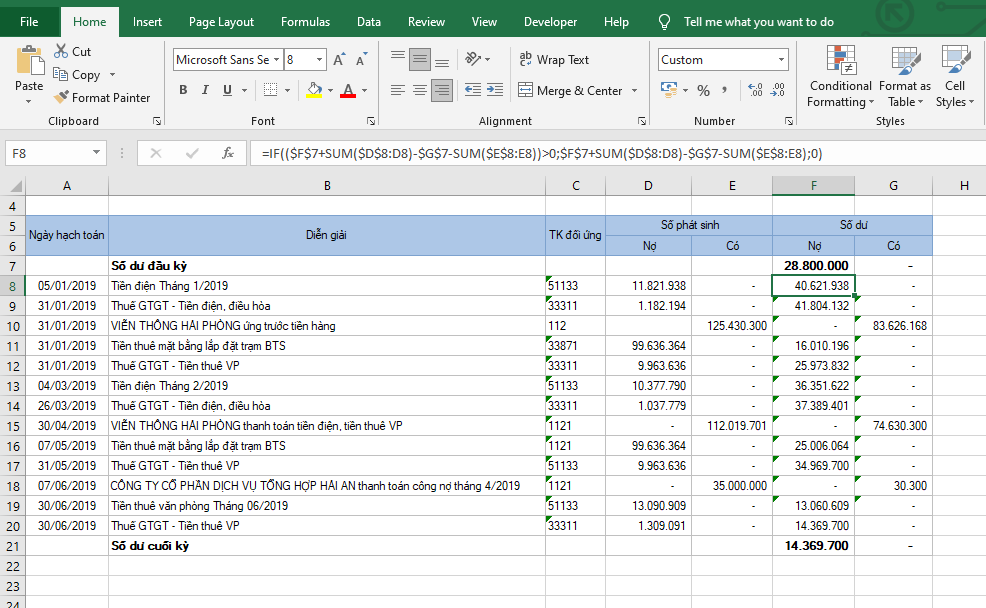Toggle Bold formatting
Viewport: 986px width, 608px height.
coord(183,91)
